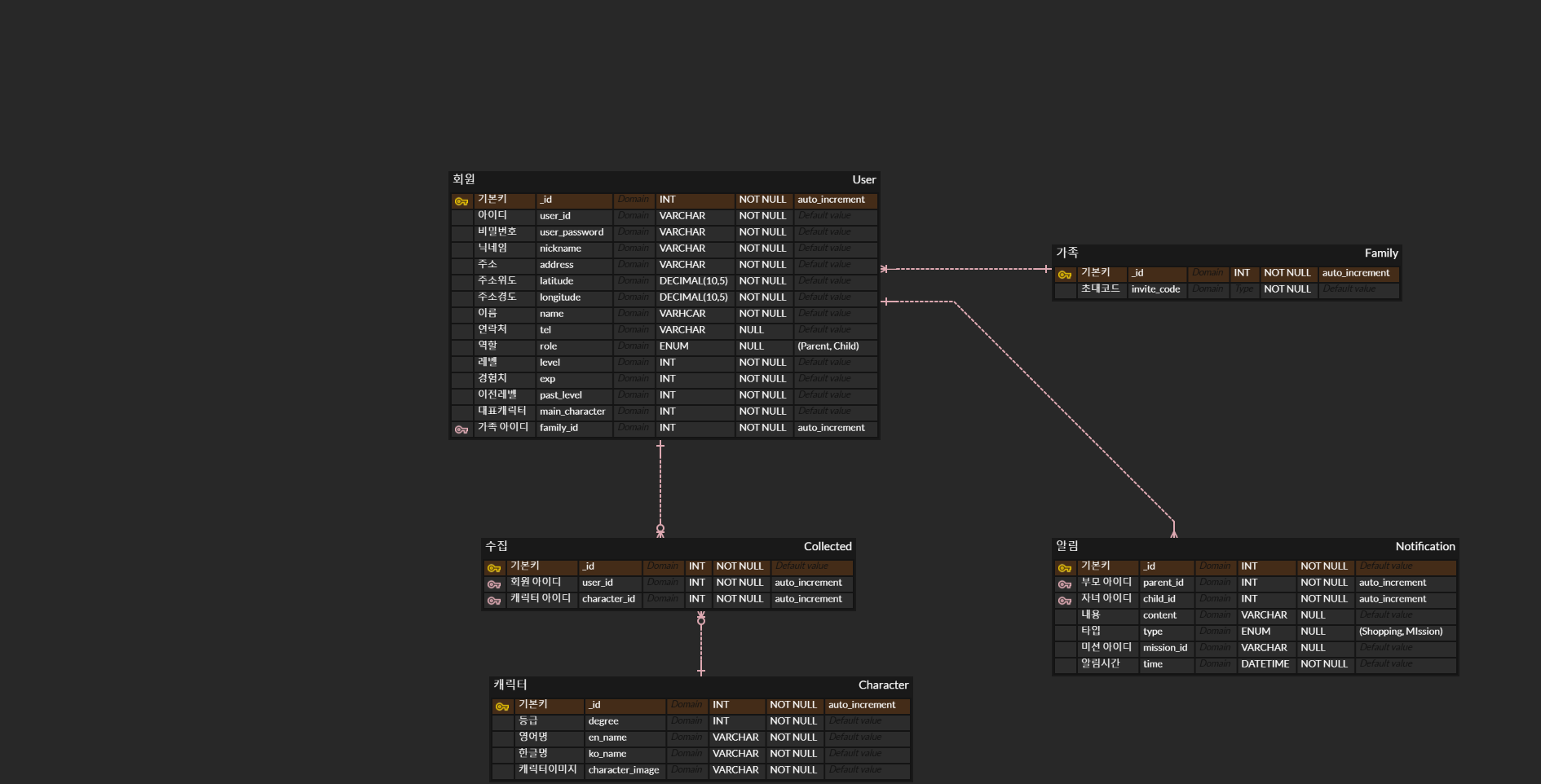The width and height of the screenshot is (1541, 784).
Task: Click the ko_name column name
Action: coord(607,754)
